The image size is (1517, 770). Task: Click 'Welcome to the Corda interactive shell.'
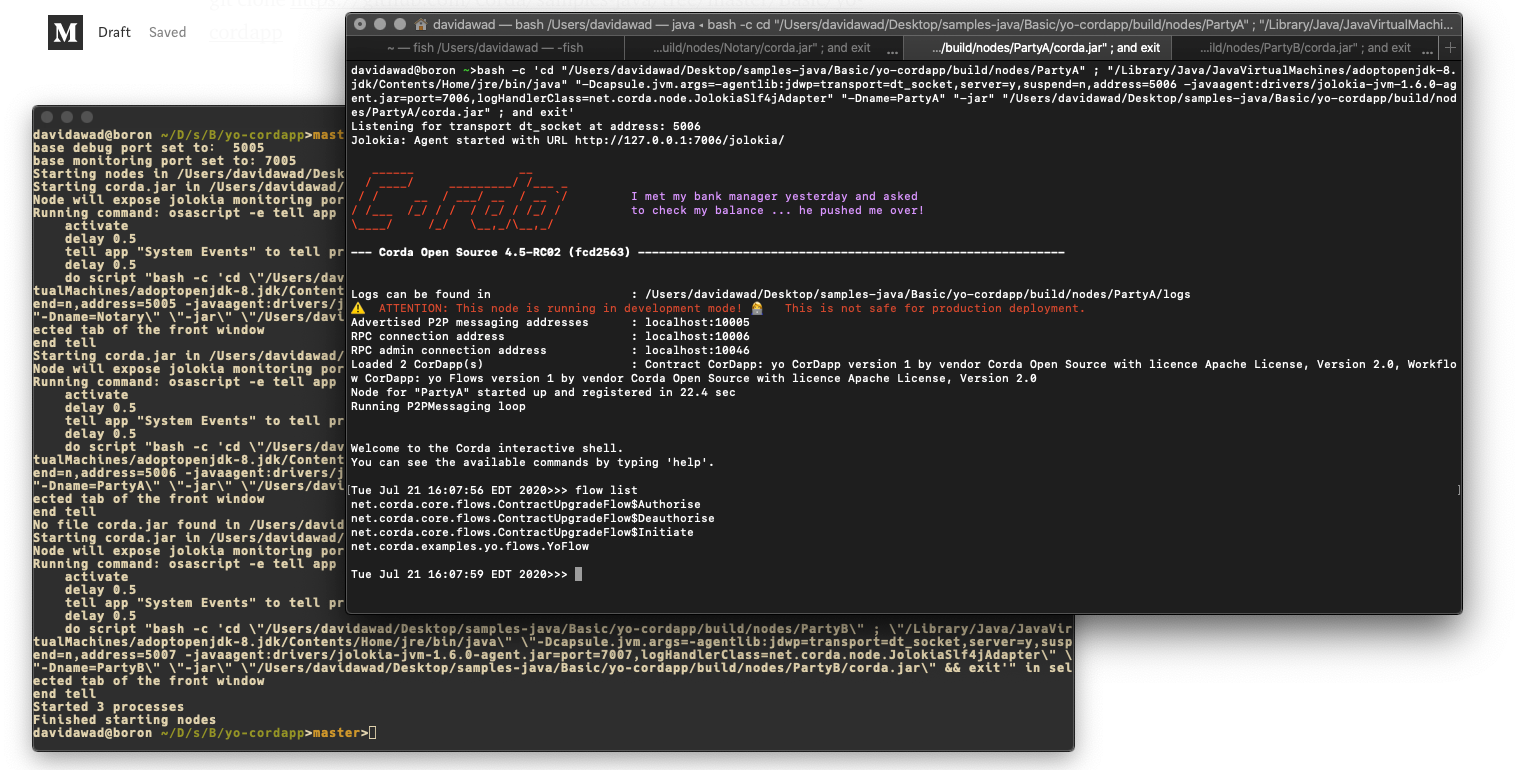tap(487, 448)
